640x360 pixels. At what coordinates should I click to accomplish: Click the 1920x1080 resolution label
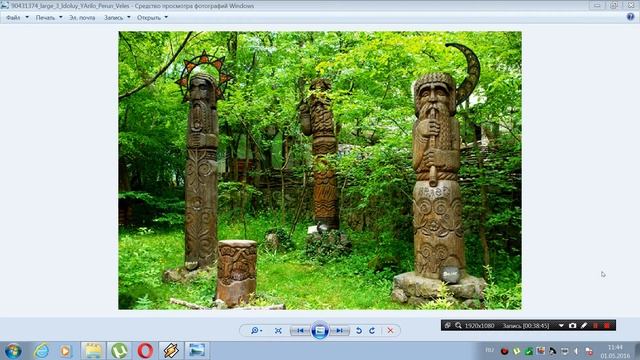[x=479, y=325]
